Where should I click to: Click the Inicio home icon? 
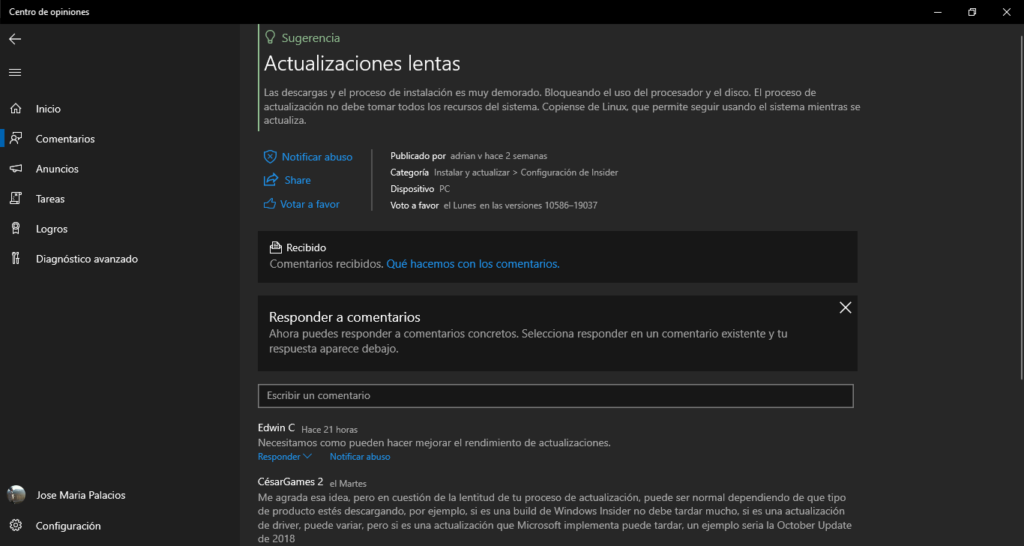click(15, 109)
